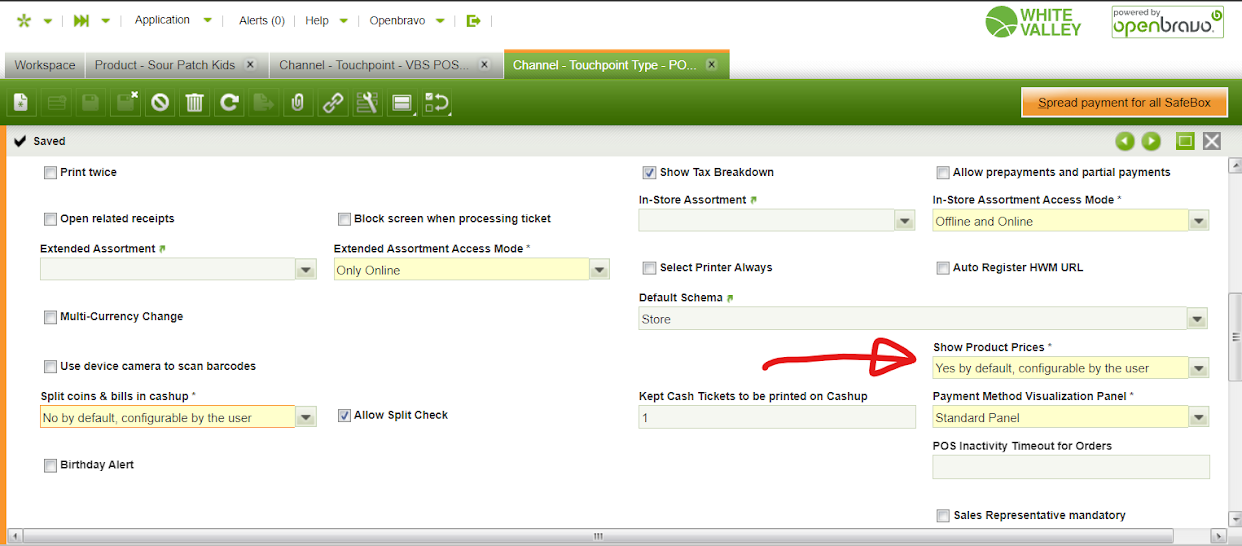The width and height of the screenshot is (1242, 546).
Task: Open Split coins & bills in cashup dropdown
Action: tap(306, 417)
